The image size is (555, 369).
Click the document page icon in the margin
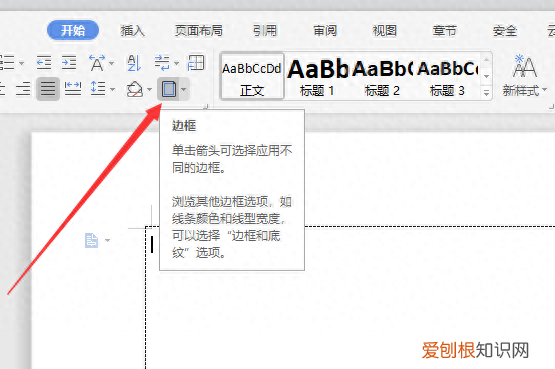pyautogui.click(x=92, y=241)
